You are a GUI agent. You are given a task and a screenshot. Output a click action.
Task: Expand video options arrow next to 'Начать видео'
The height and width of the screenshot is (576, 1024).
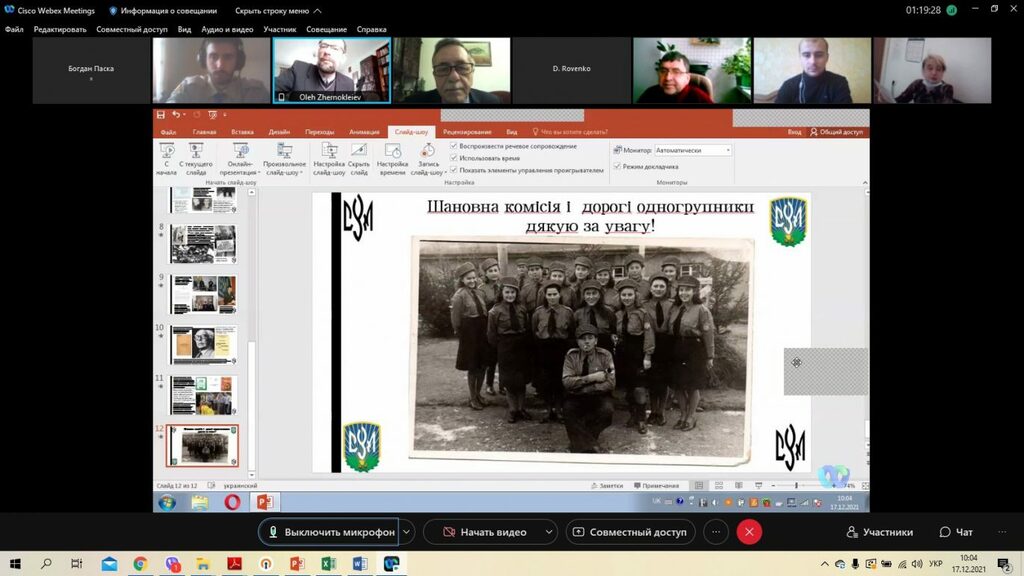(549, 532)
